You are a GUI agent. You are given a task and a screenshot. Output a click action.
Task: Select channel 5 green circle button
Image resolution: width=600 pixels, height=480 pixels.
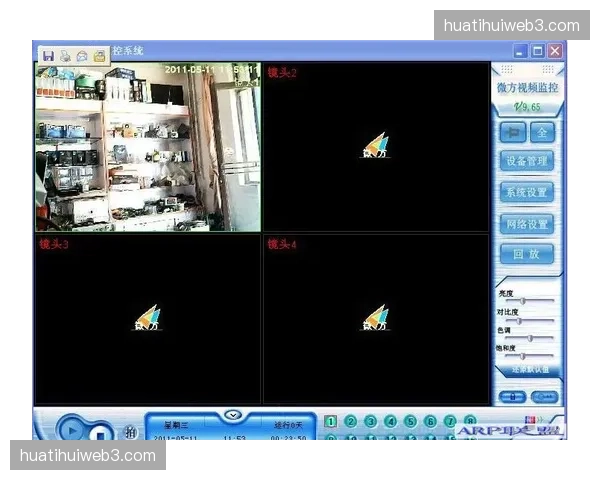click(x=410, y=422)
